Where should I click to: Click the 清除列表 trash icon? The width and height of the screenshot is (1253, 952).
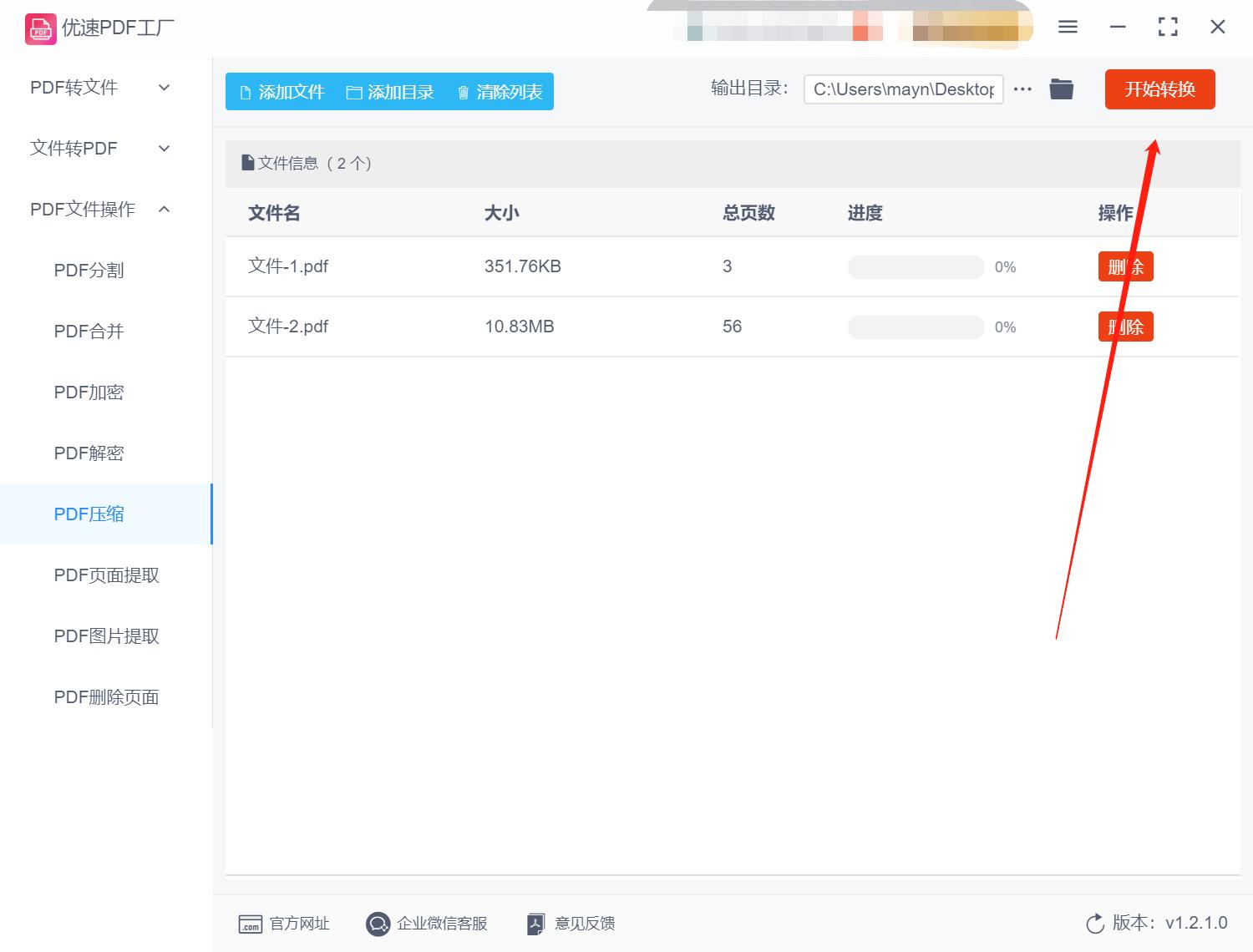[464, 92]
